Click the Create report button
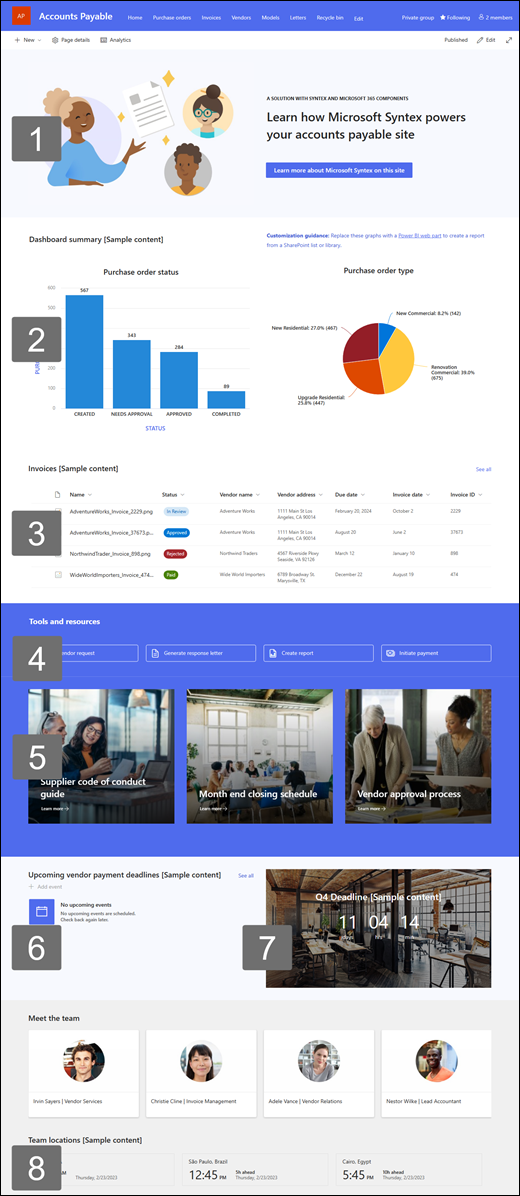520x1196 pixels. (319, 654)
